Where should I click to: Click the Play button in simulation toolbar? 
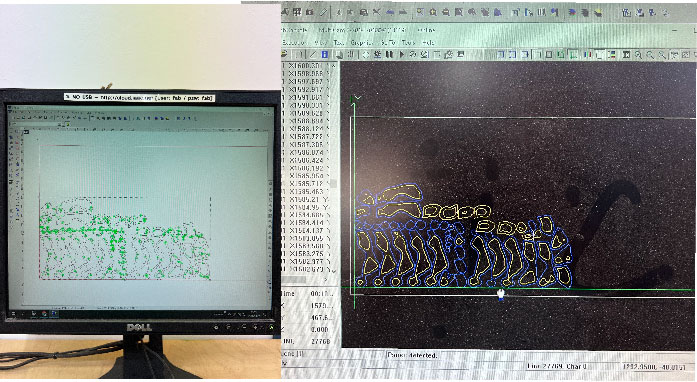click(x=401, y=54)
